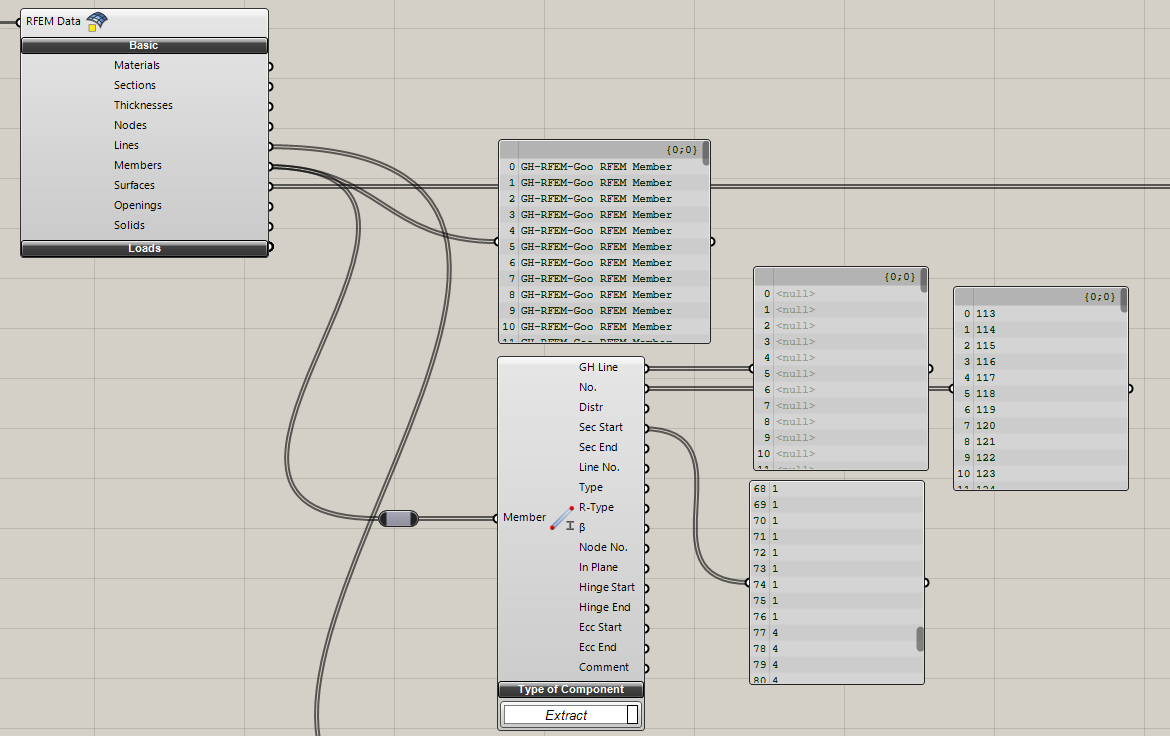Click the Materials output grip

pos(269,66)
